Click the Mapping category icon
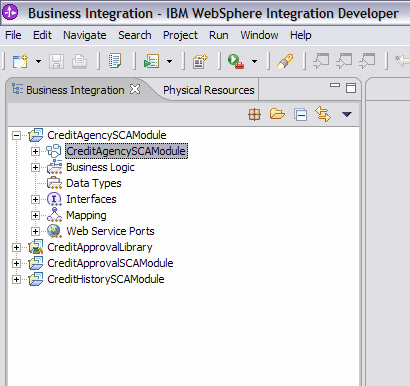This screenshot has height=386, width=410. point(54,215)
